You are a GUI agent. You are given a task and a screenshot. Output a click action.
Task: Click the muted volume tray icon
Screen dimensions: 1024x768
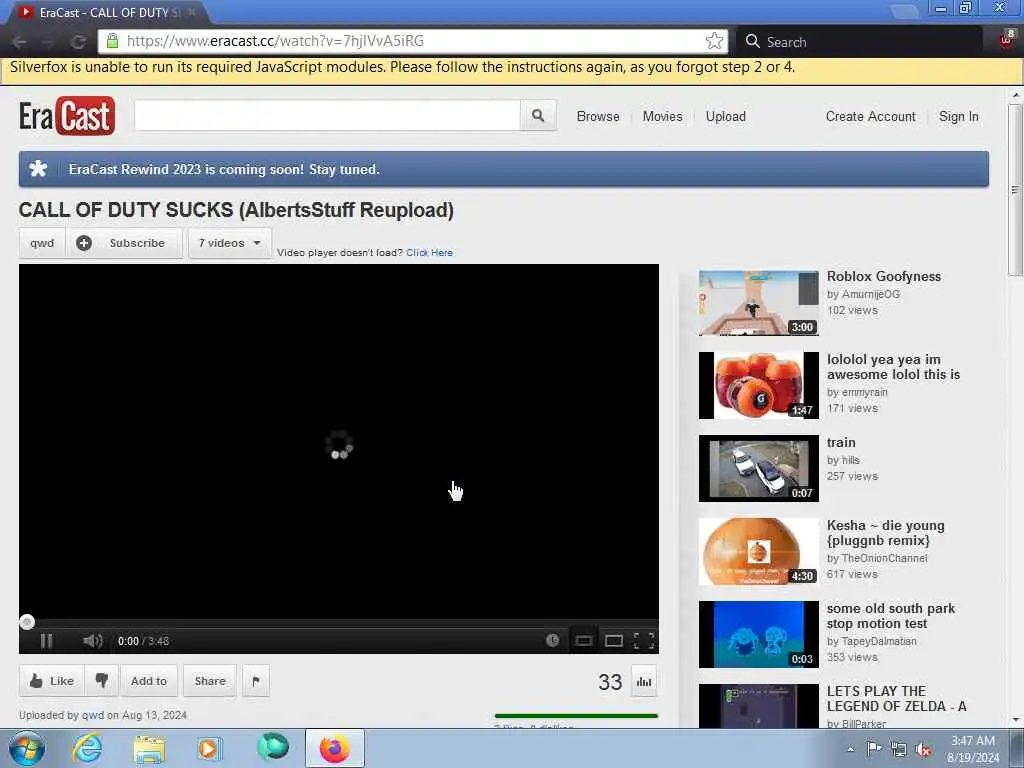click(923, 750)
